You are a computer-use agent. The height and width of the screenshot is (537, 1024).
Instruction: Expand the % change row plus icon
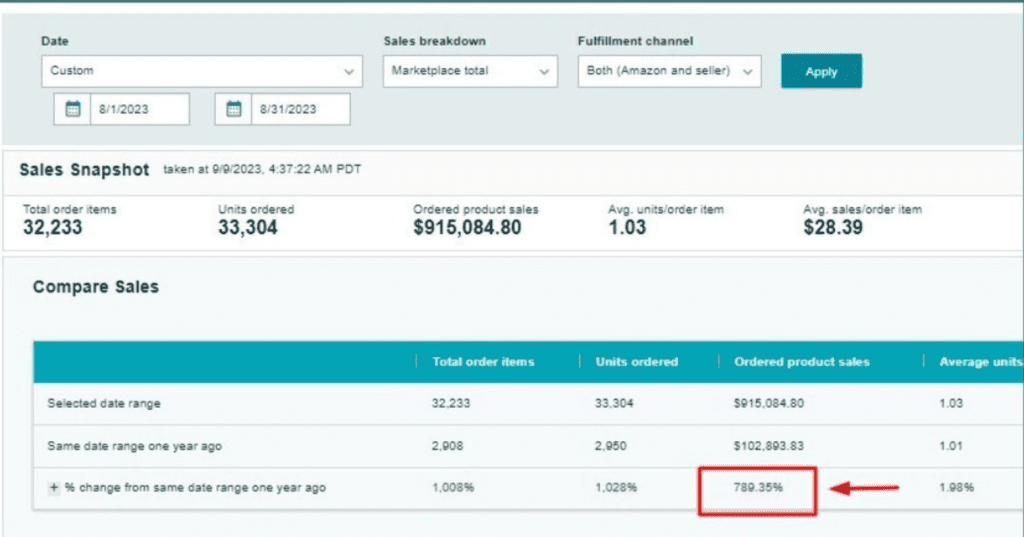[x=54, y=488]
